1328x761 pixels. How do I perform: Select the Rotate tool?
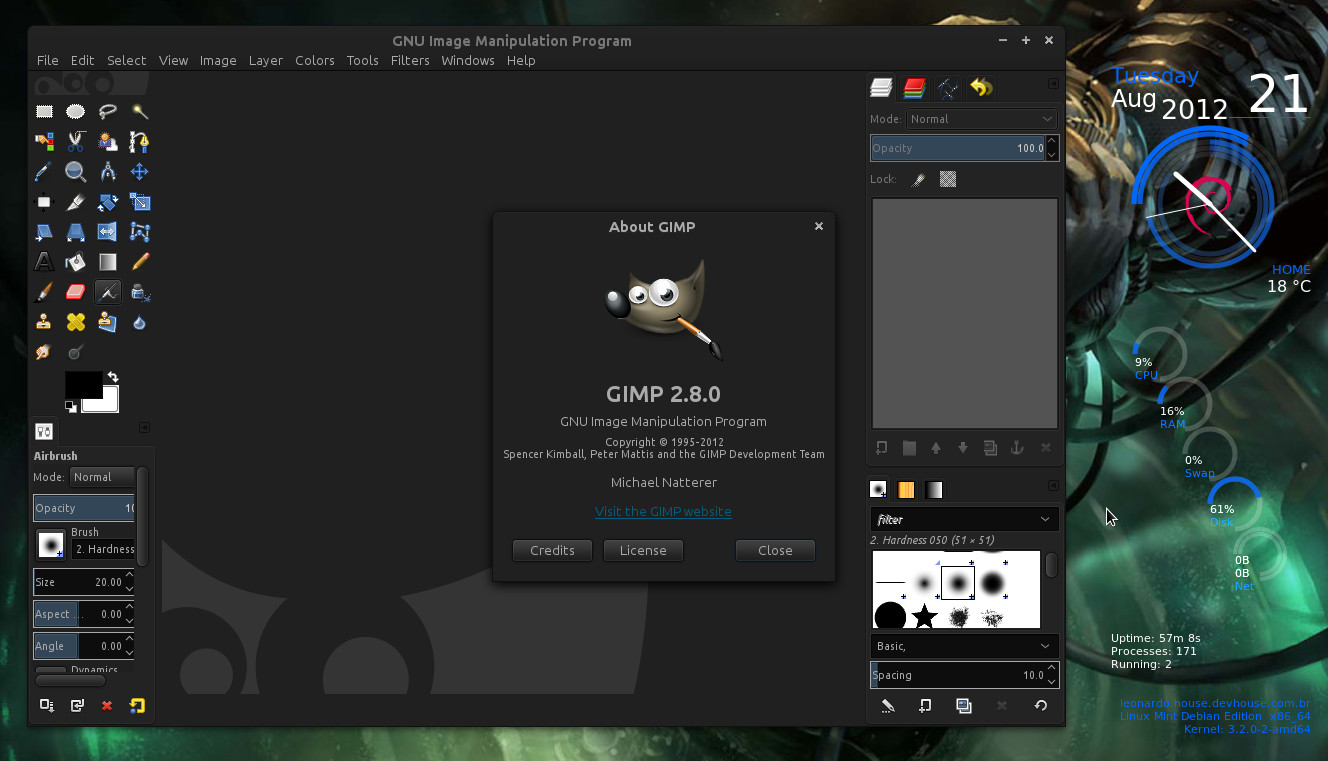point(108,202)
